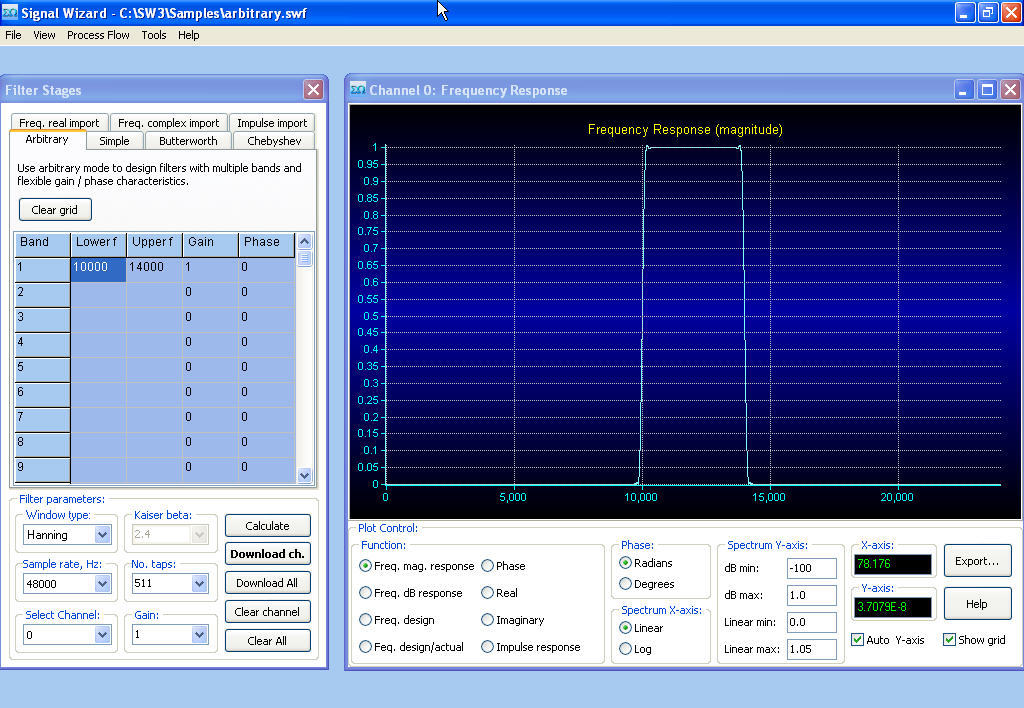Screen dimensions: 1024x708
Task: Select the Phase function radio button
Action: [487, 566]
